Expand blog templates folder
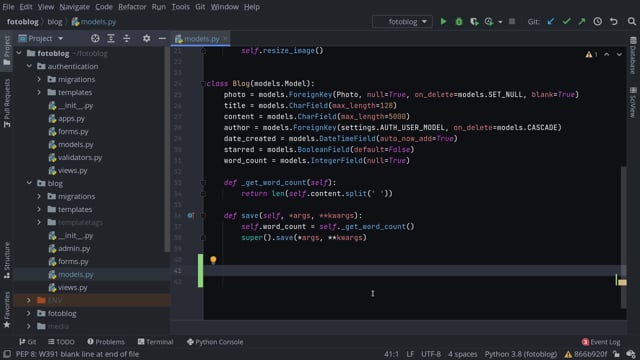 pos(39,209)
